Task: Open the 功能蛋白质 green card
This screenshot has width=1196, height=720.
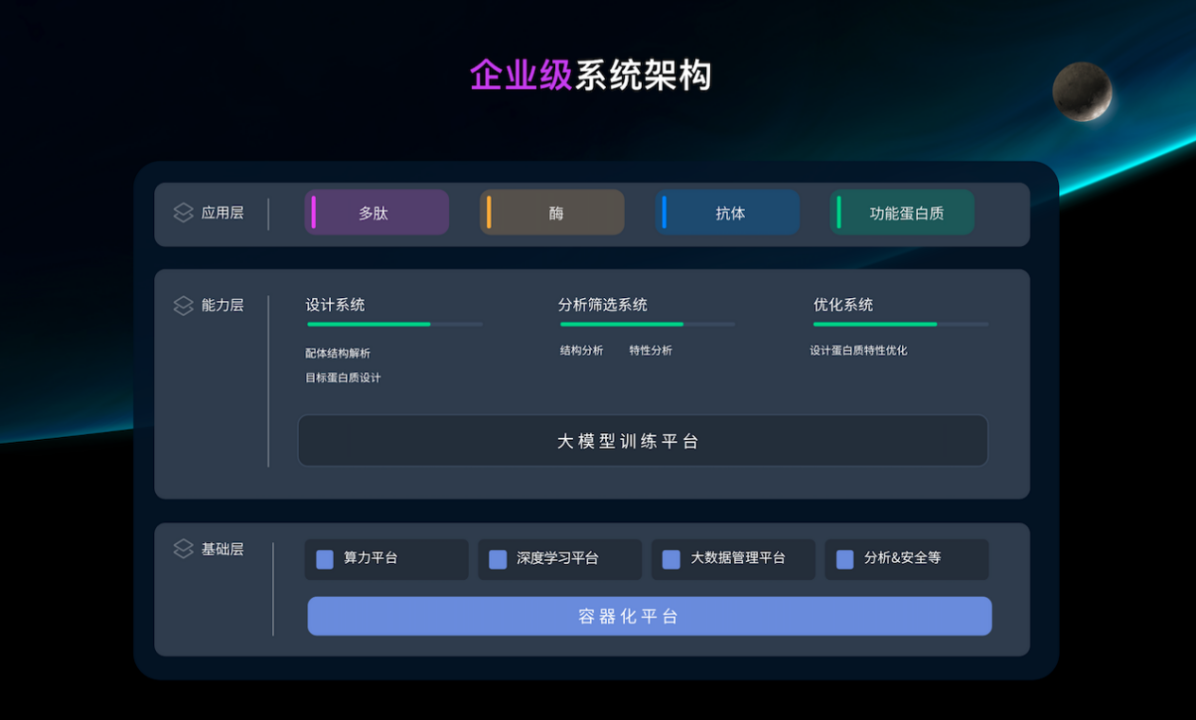Action: 902,213
